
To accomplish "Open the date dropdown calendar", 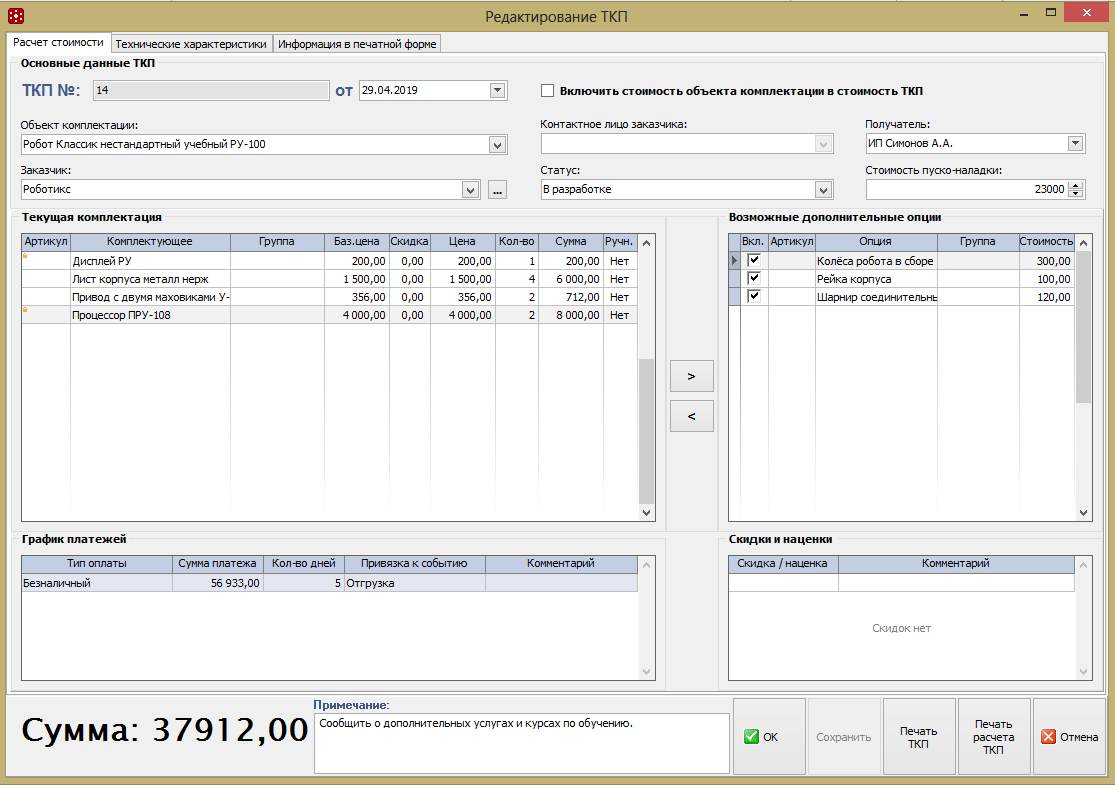I will point(498,90).
